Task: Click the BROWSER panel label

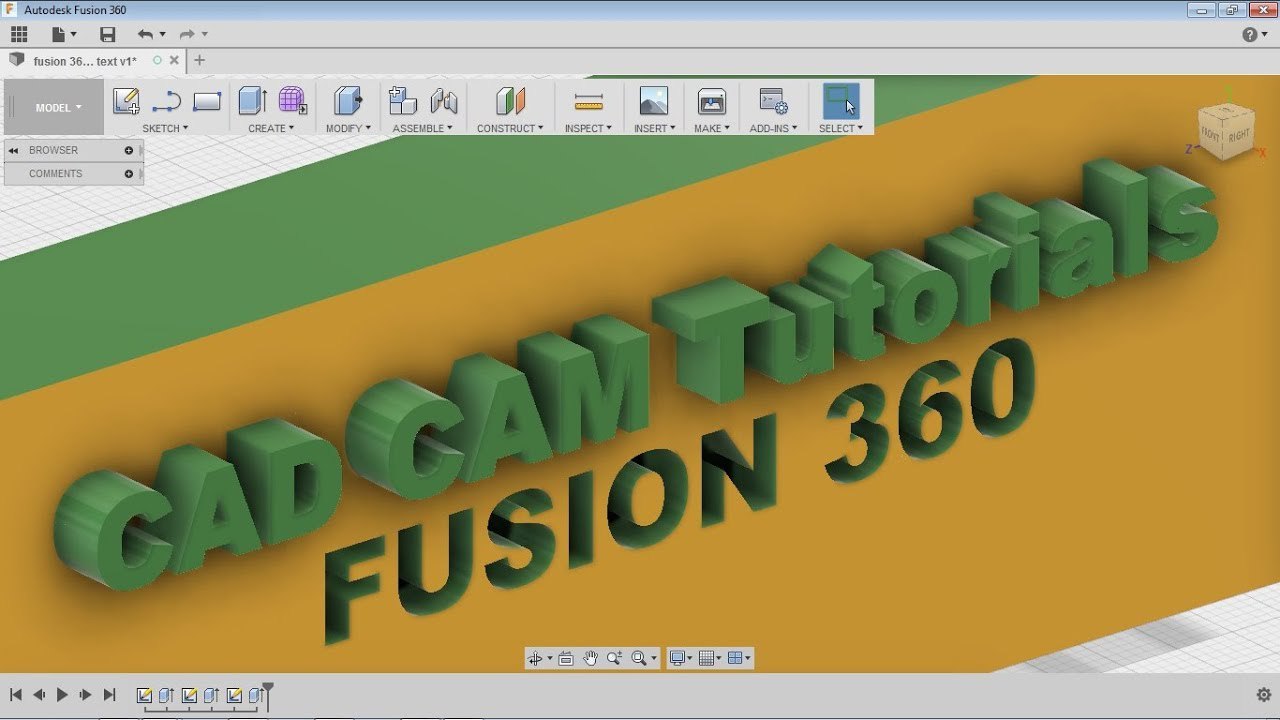Action: [53, 150]
